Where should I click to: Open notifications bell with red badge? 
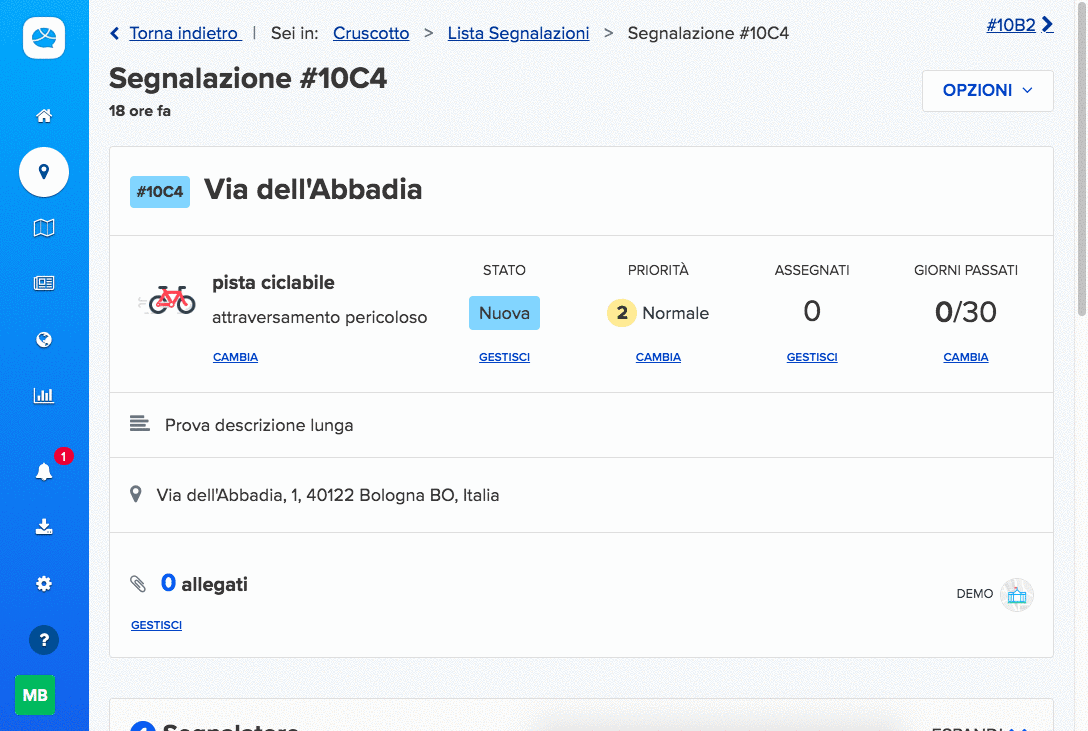(44, 472)
